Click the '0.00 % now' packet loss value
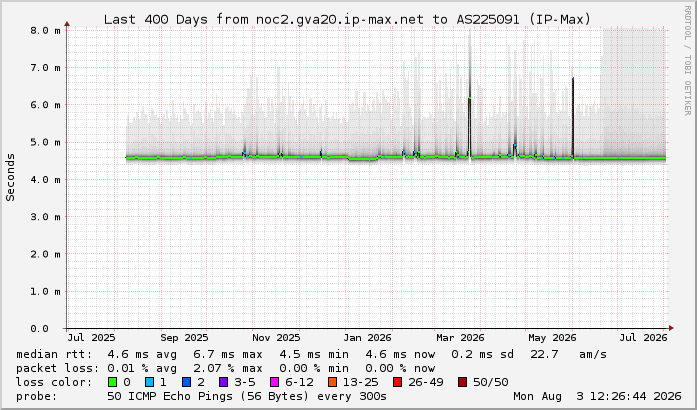Screen dimensions: 697x410 pyautogui.click(x=400, y=368)
